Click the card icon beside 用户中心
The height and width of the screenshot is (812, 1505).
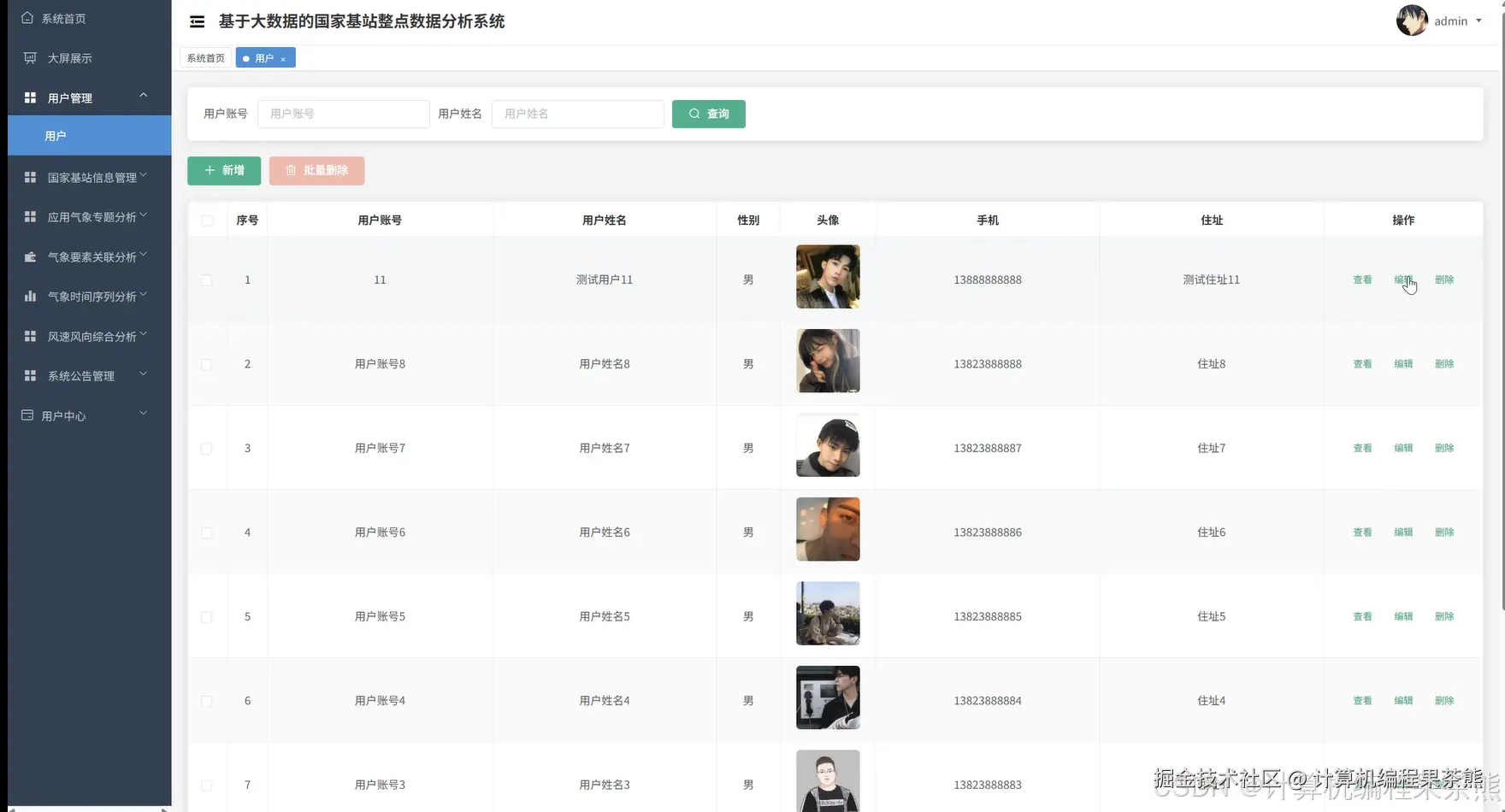click(27, 415)
